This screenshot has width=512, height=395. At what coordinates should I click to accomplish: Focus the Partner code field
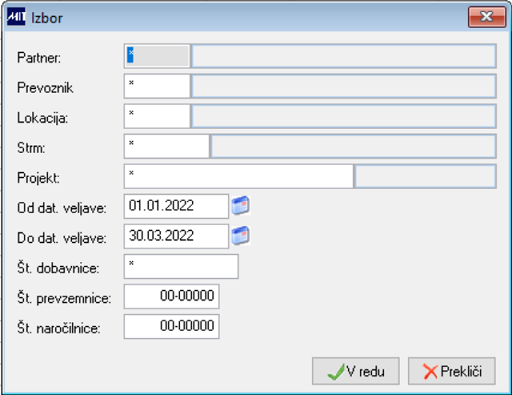[157, 56]
